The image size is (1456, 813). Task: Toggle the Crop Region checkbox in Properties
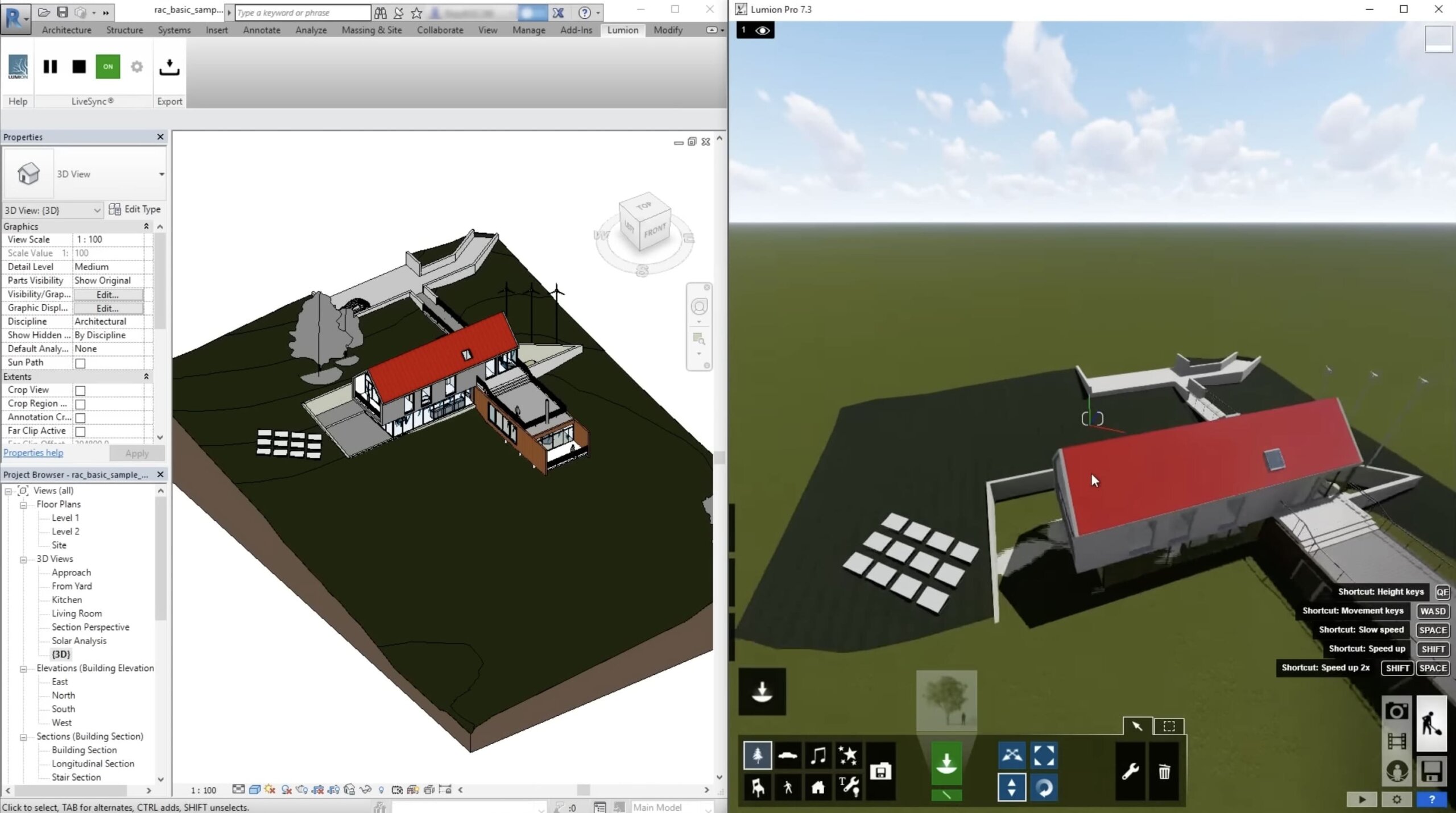pyautogui.click(x=80, y=403)
